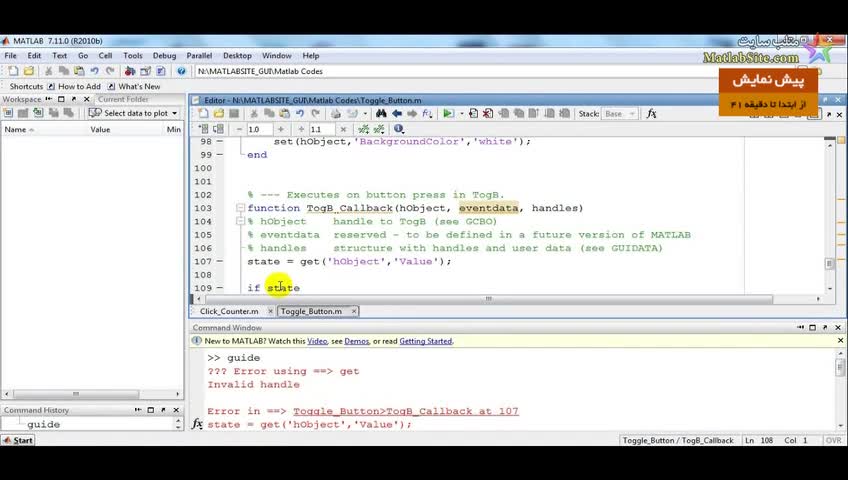Click the Getting Started link
The height and width of the screenshot is (480, 848).
click(426, 341)
